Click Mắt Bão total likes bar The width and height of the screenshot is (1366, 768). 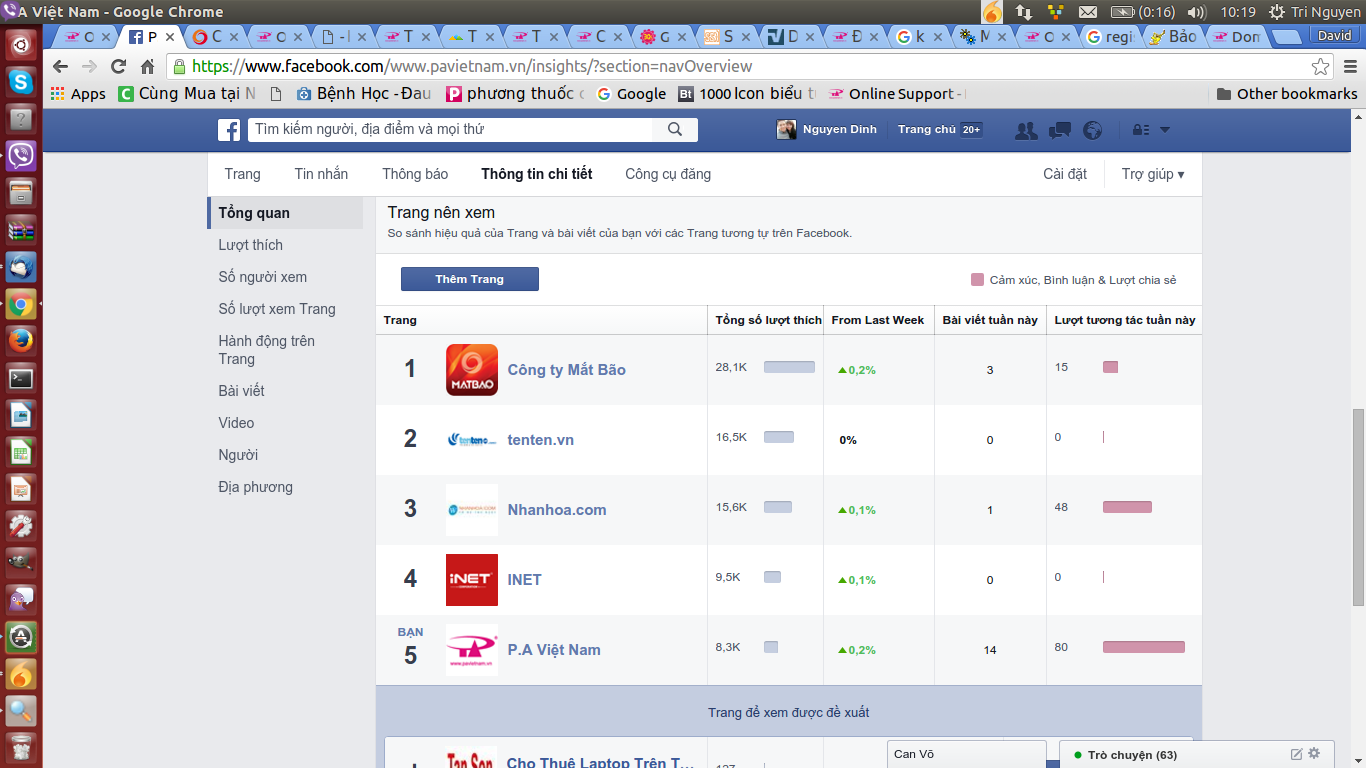pyautogui.click(x=789, y=367)
